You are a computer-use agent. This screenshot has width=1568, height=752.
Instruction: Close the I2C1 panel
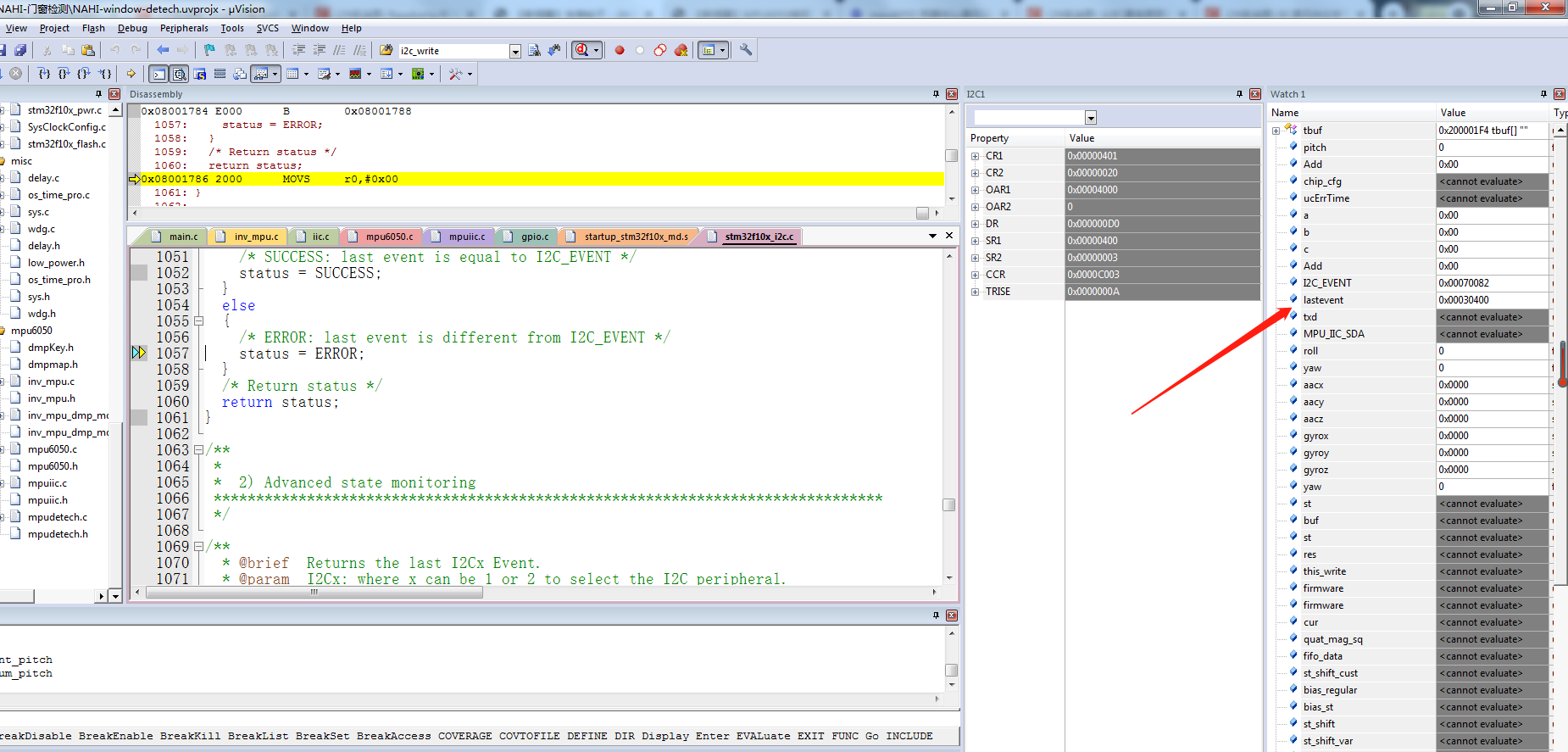1255,94
